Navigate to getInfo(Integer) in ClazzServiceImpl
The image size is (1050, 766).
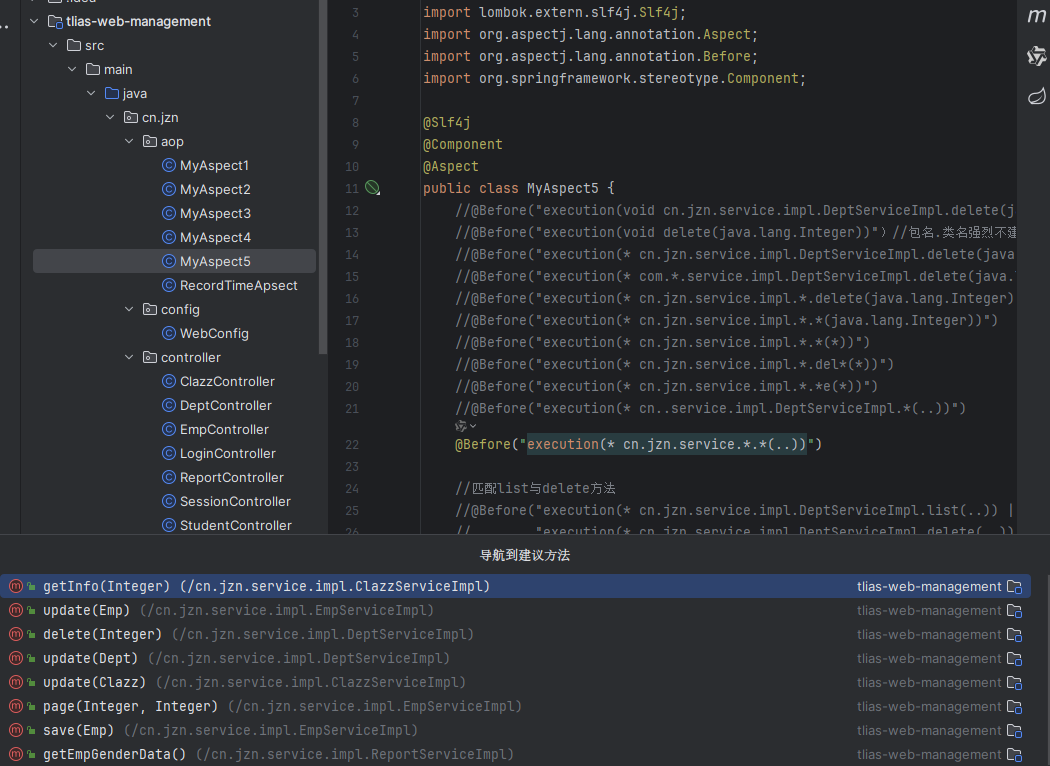click(515, 587)
